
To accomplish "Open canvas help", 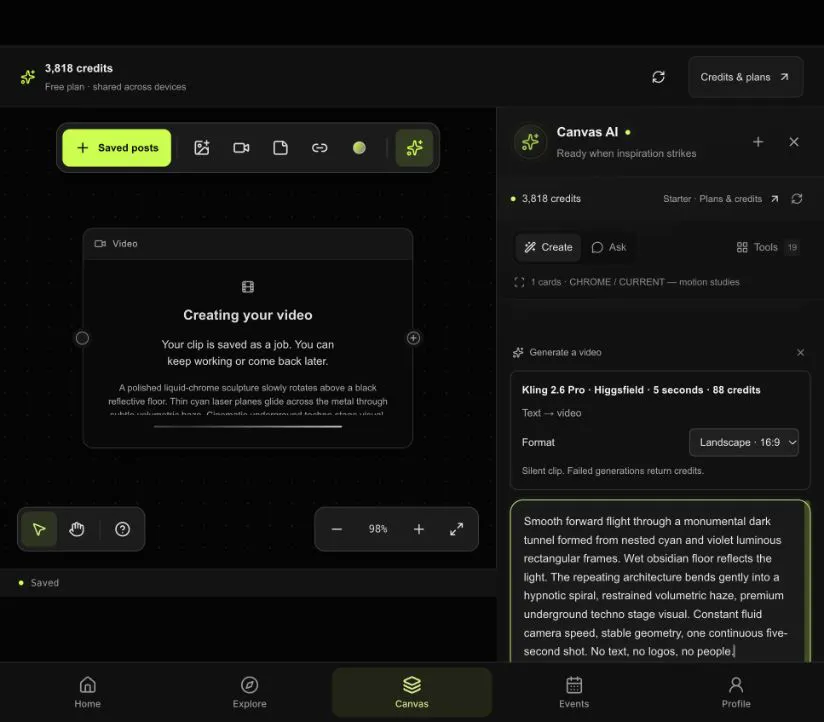I will (x=122, y=529).
